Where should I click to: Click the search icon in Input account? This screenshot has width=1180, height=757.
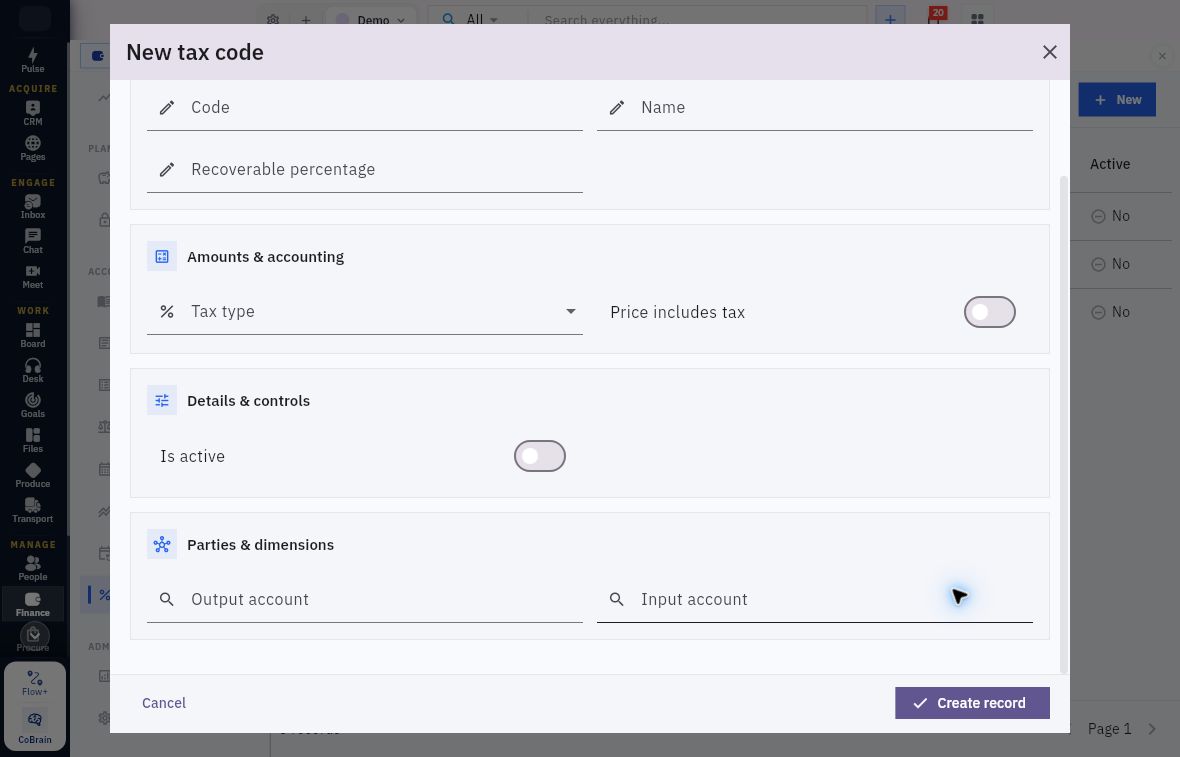[x=616, y=599]
